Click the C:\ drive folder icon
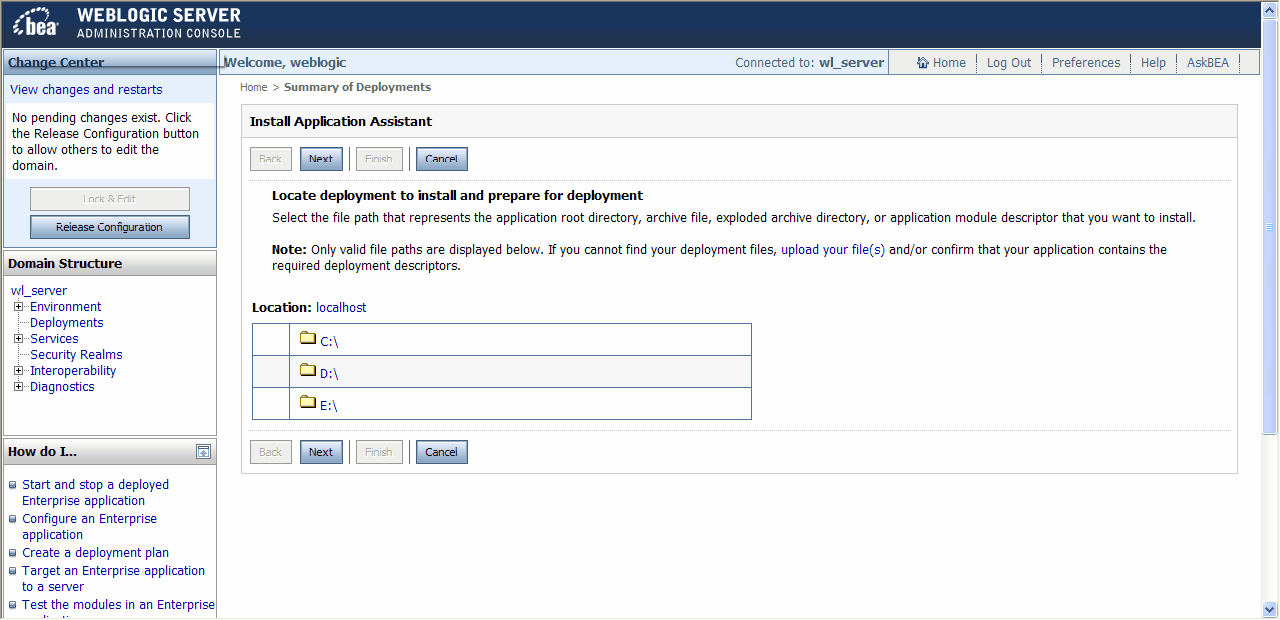This screenshot has width=1280, height=620. (308, 338)
